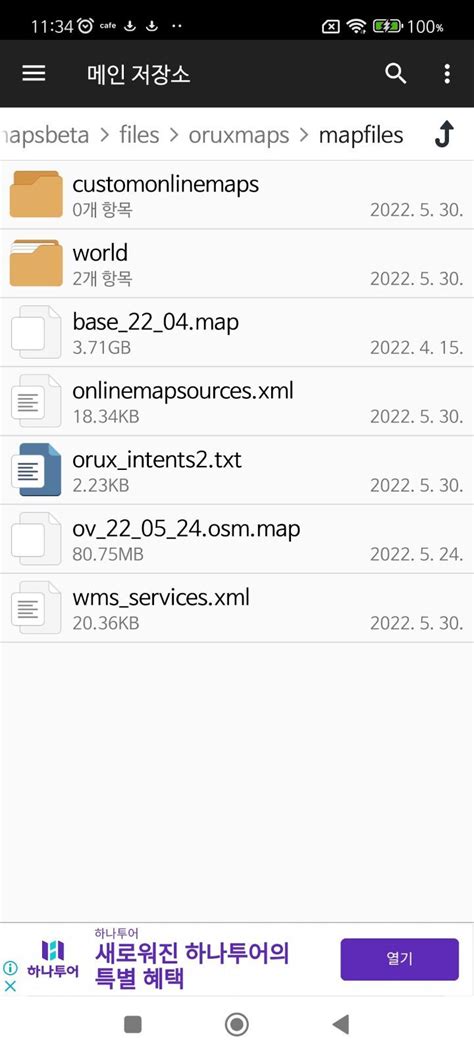Open wms_services.xml file
Screen dimensions: 474x1053
(237, 608)
